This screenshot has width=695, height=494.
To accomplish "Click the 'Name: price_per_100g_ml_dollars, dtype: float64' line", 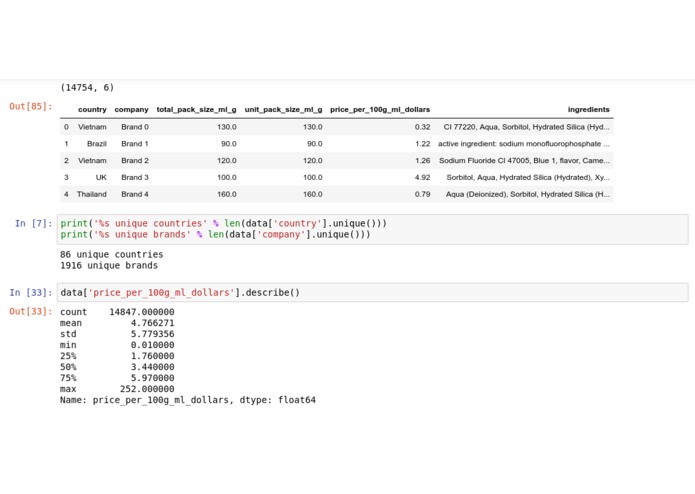I will coord(188,400).
